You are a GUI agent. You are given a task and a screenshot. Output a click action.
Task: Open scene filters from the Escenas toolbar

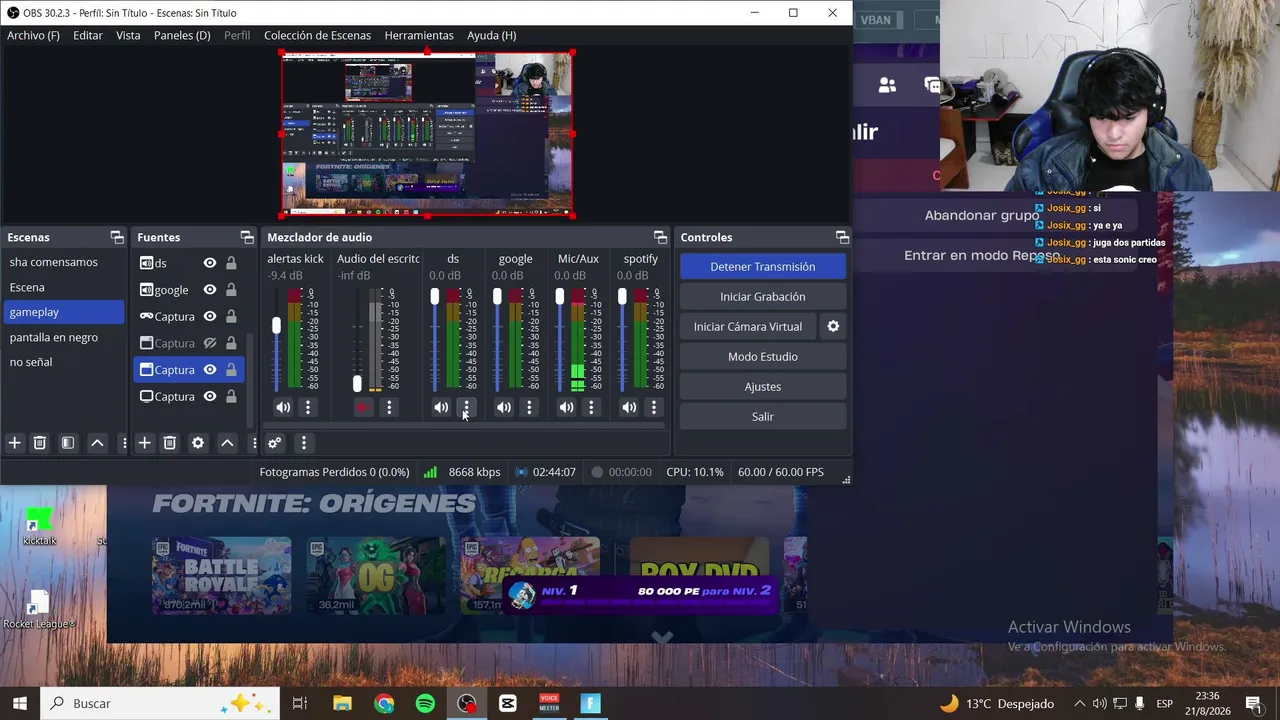click(x=68, y=443)
